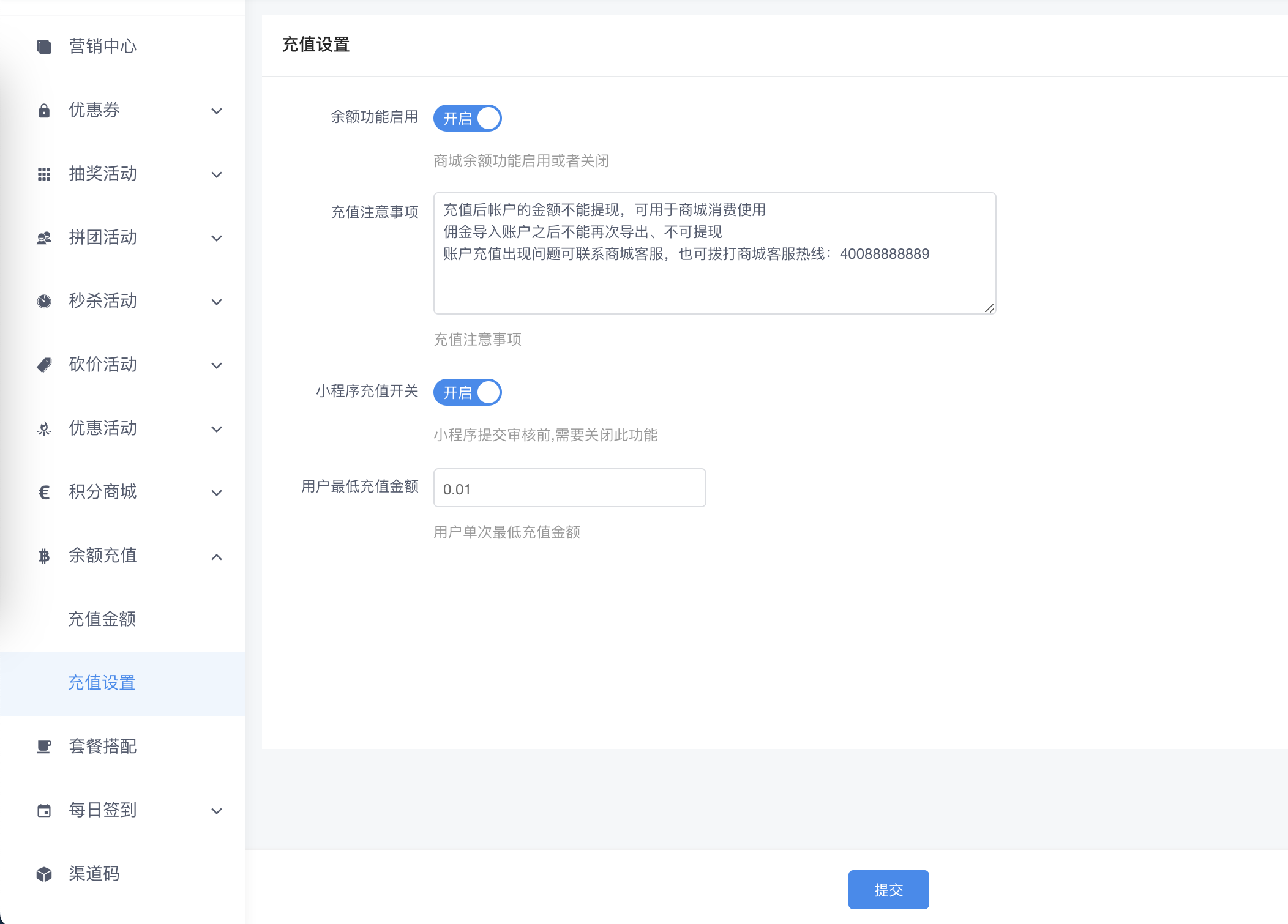Screen dimensions: 1288x924
Task: Toggle the 小程序充值开关 switch
Action: tap(468, 392)
